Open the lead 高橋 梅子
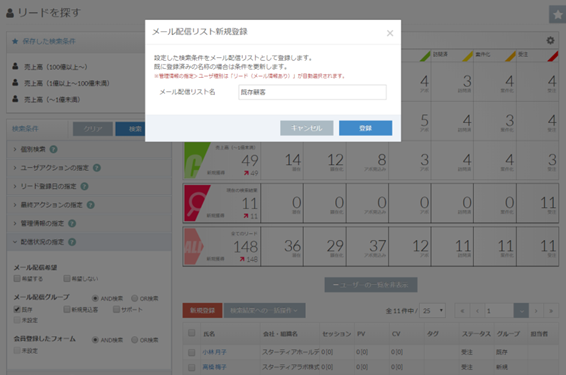Image resolution: width=566 pixels, height=375 pixels. [214, 367]
